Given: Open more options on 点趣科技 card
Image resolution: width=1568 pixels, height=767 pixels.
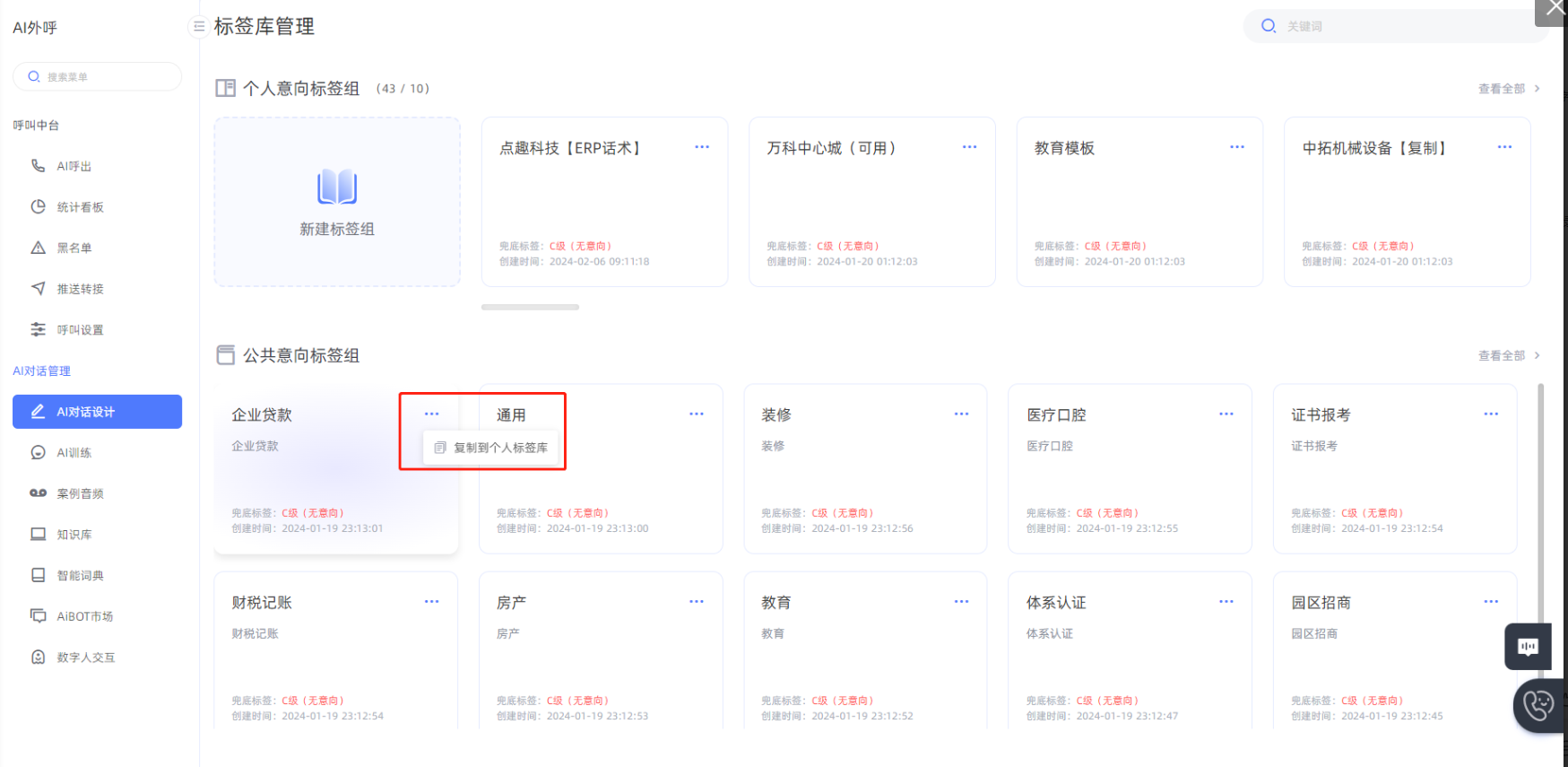Looking at the screenshot, I should (x=702, y=147).
